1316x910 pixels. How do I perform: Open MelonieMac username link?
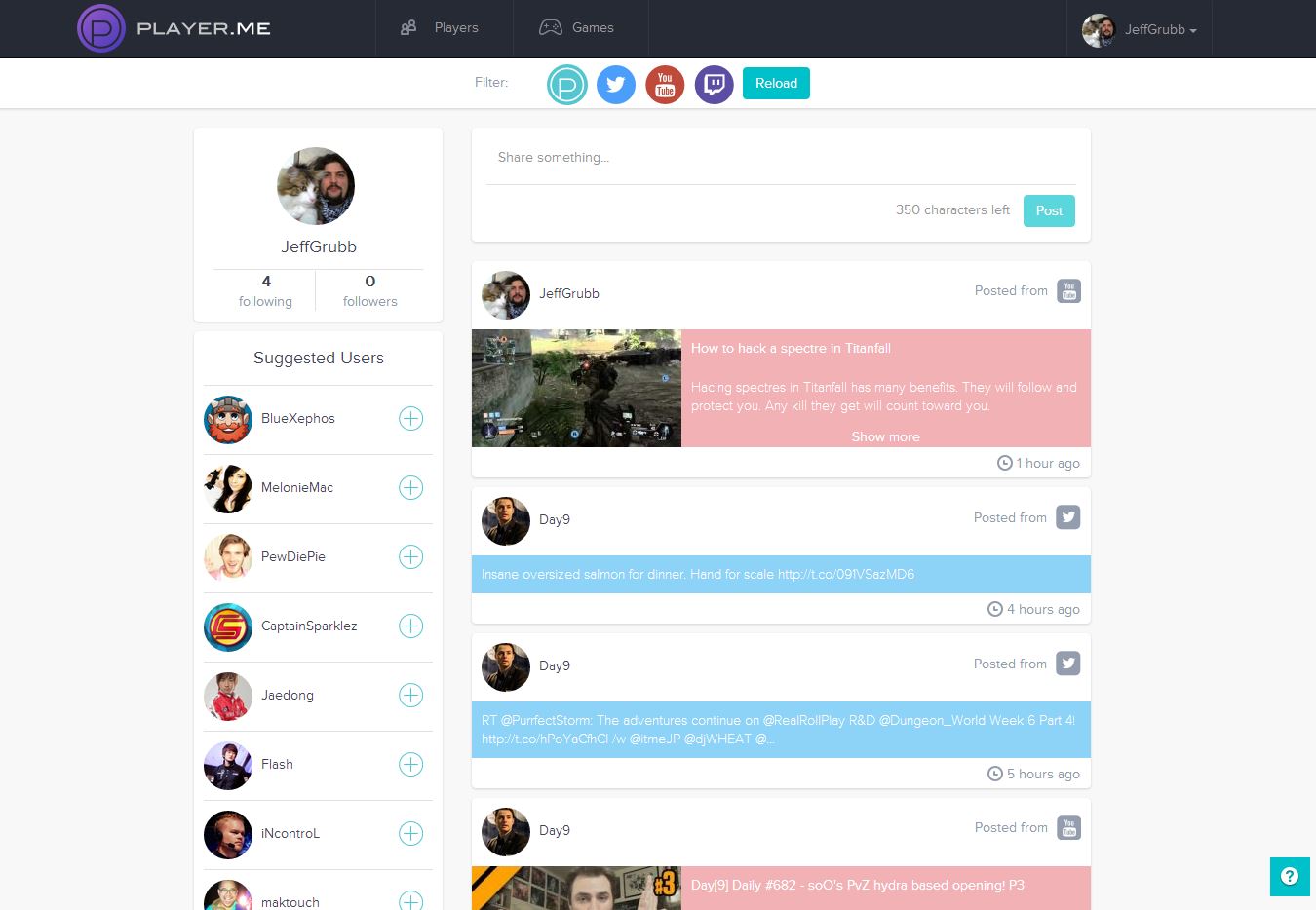pos(297,487)
